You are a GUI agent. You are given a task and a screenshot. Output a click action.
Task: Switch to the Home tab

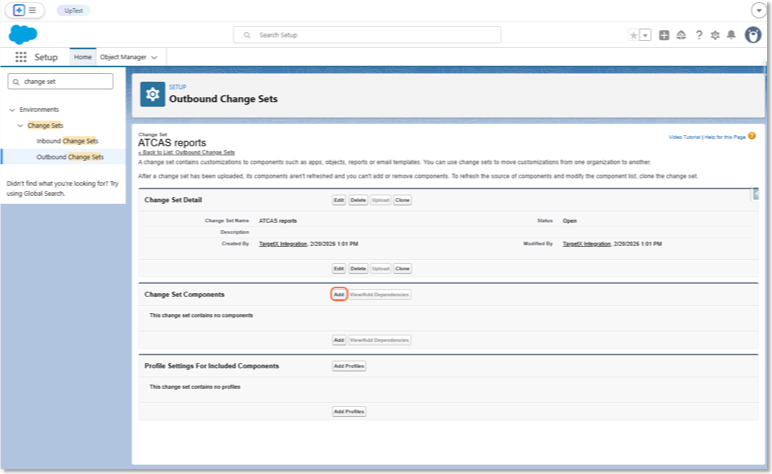[83, 57]
